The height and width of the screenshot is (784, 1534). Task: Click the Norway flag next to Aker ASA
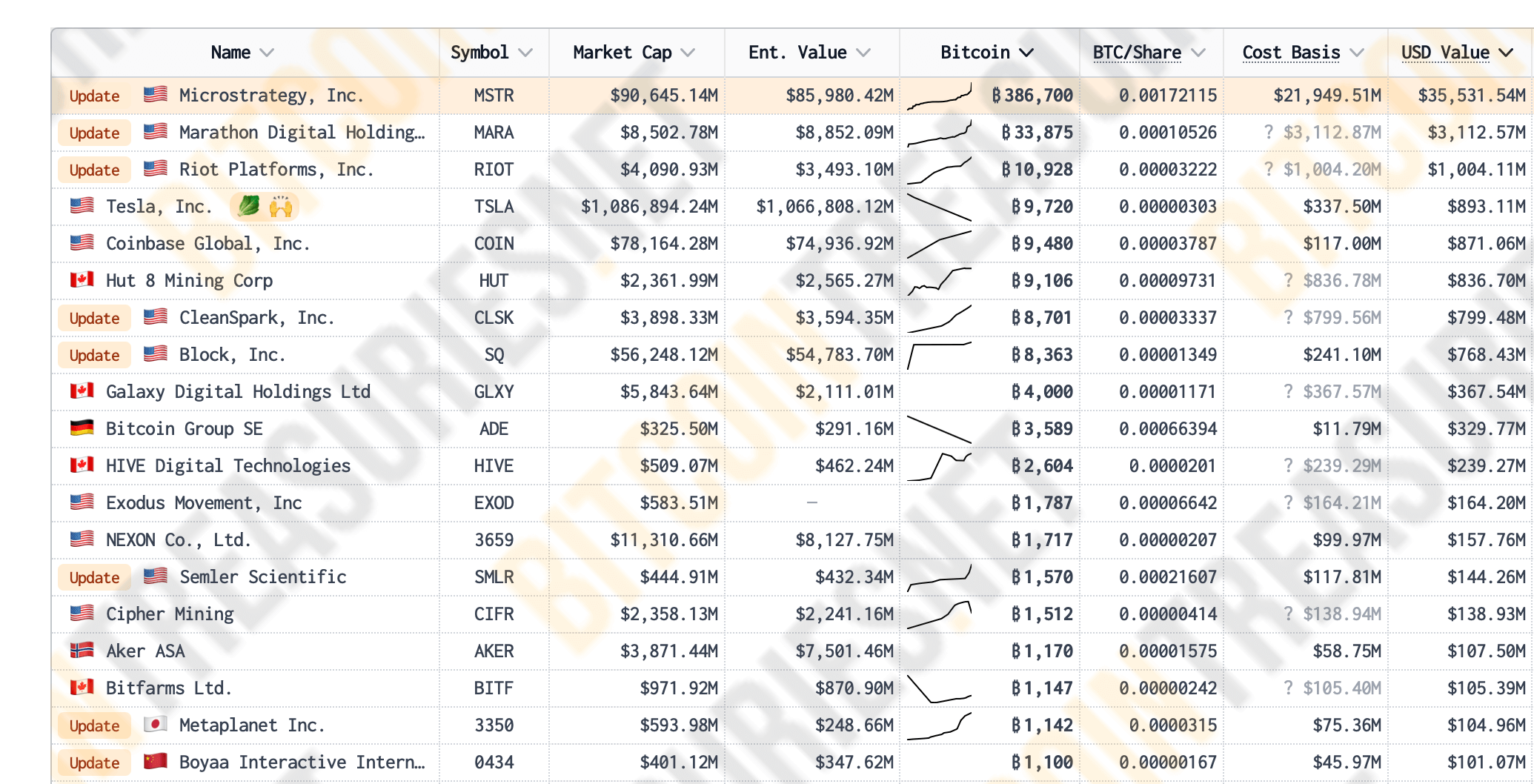82,651
